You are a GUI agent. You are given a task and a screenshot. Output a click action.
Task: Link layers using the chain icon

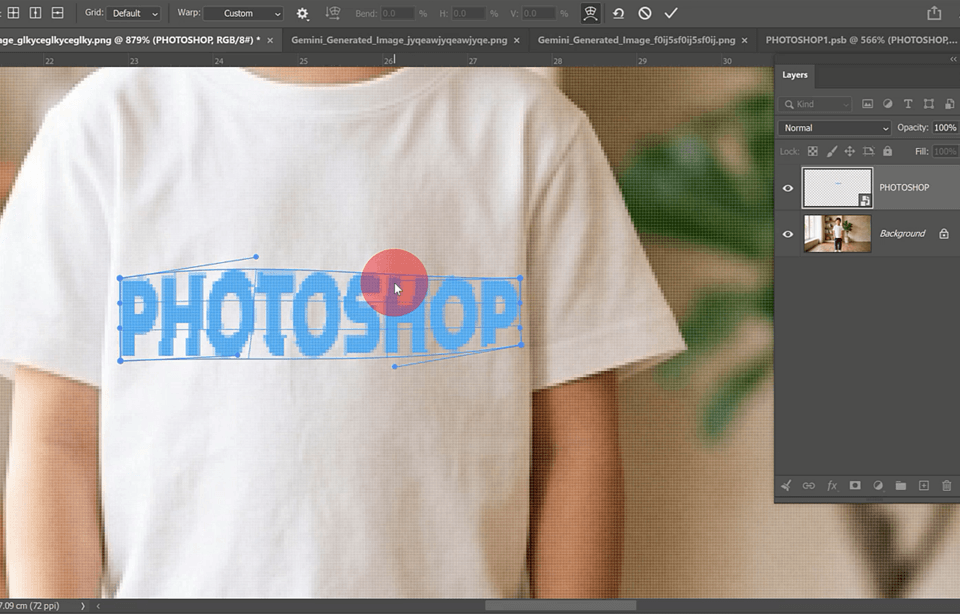click(x=809, y=485)
